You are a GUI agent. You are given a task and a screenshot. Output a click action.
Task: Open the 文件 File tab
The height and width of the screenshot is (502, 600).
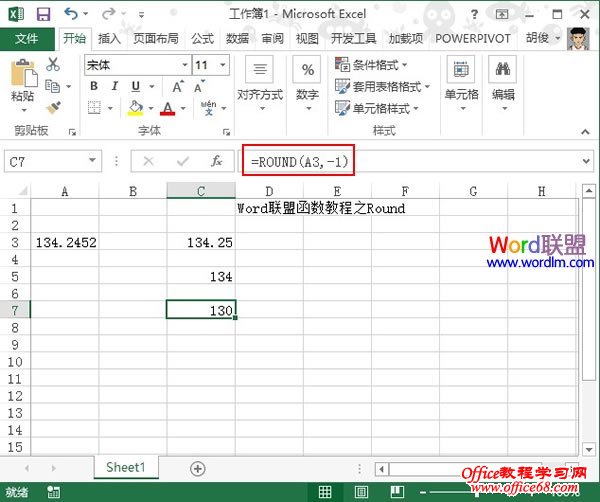click(27, 39)
